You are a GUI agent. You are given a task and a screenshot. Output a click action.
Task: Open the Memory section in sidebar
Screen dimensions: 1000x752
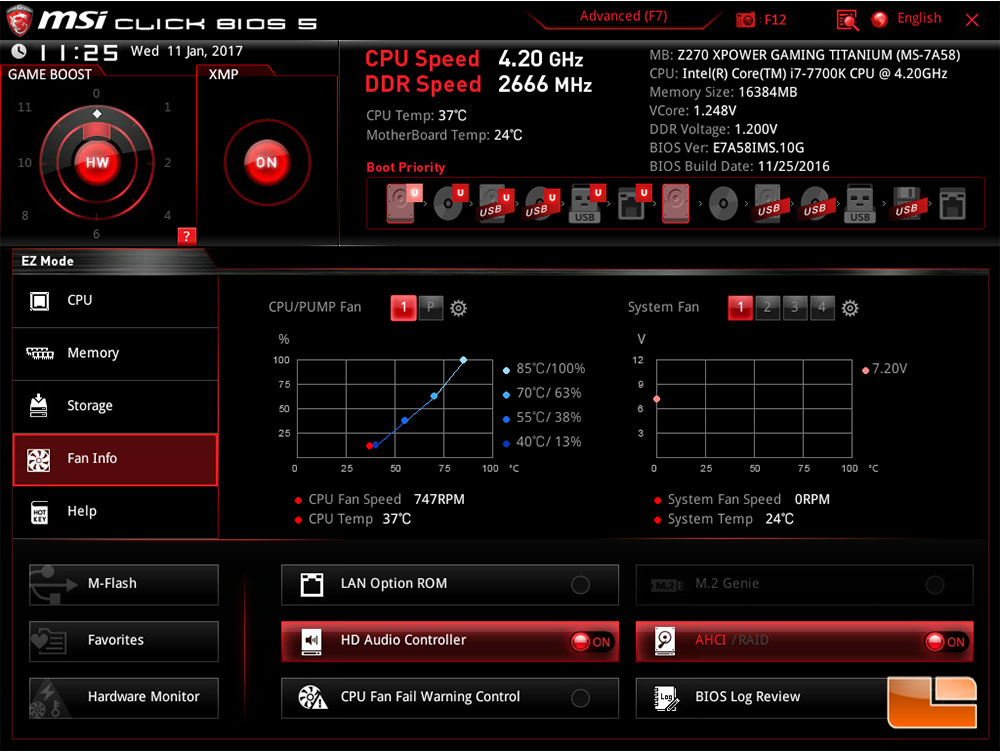(115, 353)
